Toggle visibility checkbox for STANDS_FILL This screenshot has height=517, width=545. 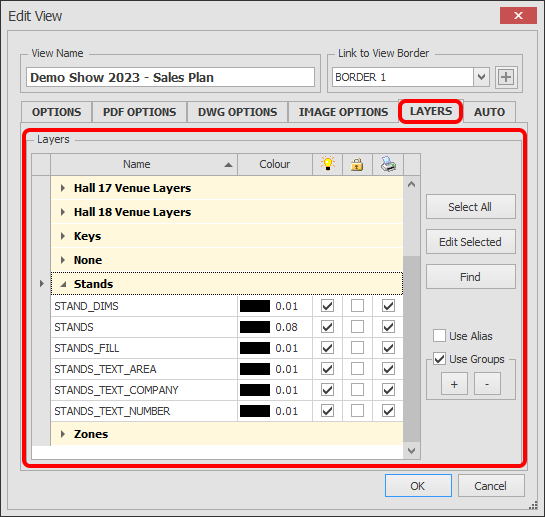pos(327,348)
